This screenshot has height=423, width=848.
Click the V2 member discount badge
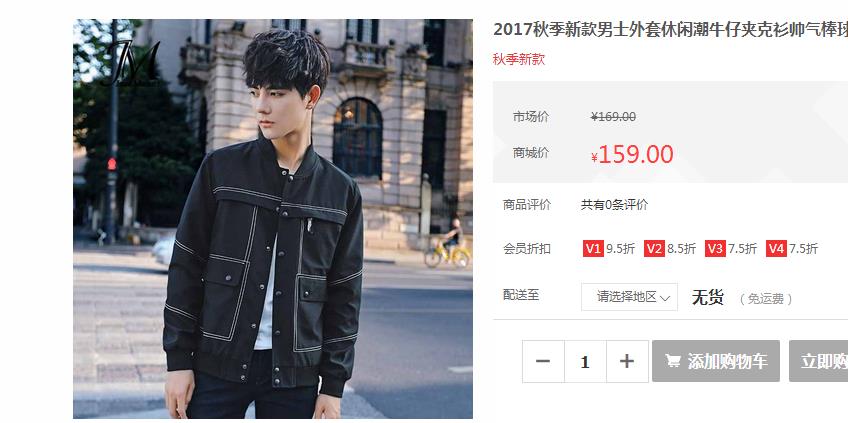click(x=654, y=249)
